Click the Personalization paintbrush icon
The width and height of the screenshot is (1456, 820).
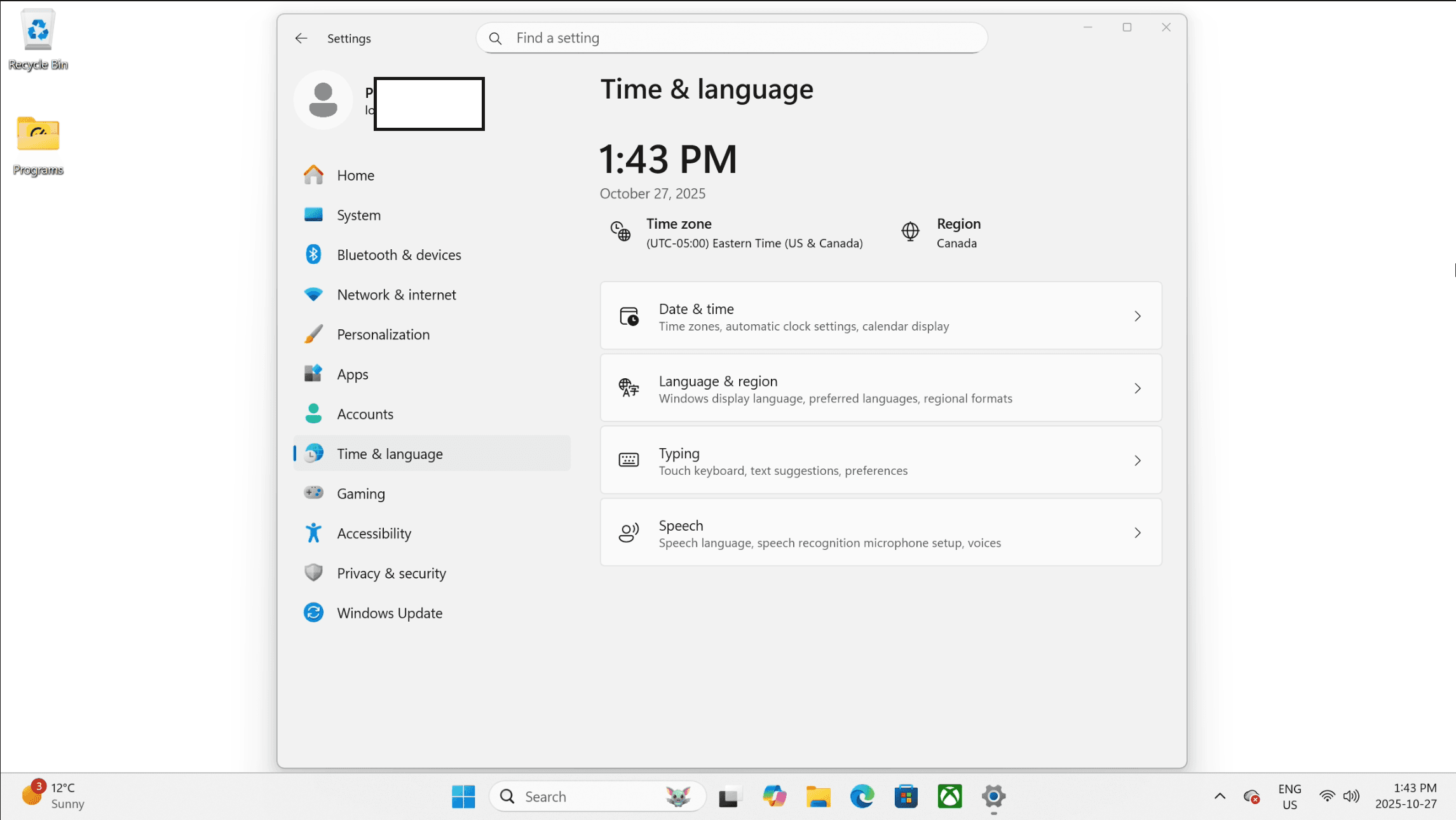click(313, 334)
